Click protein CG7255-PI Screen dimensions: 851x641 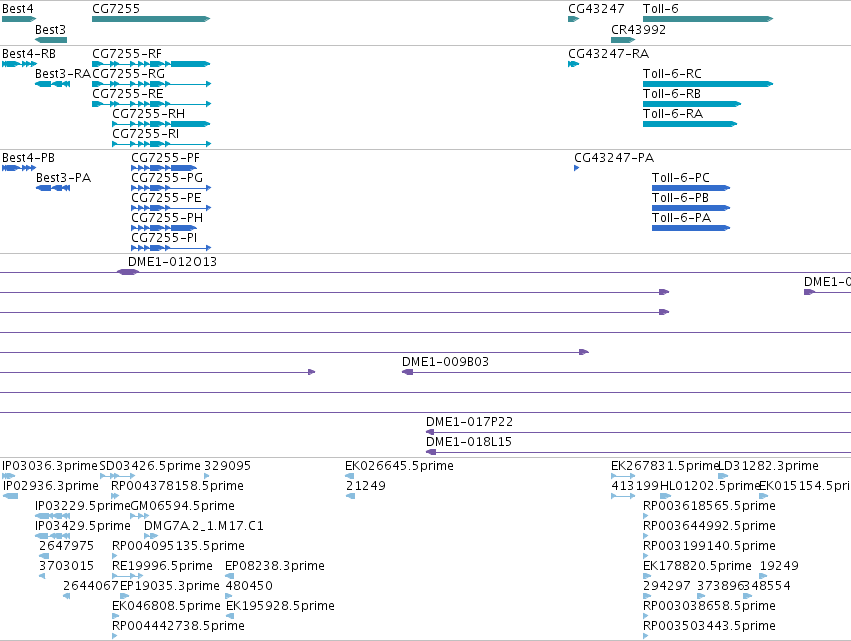[x=171, y=248]
